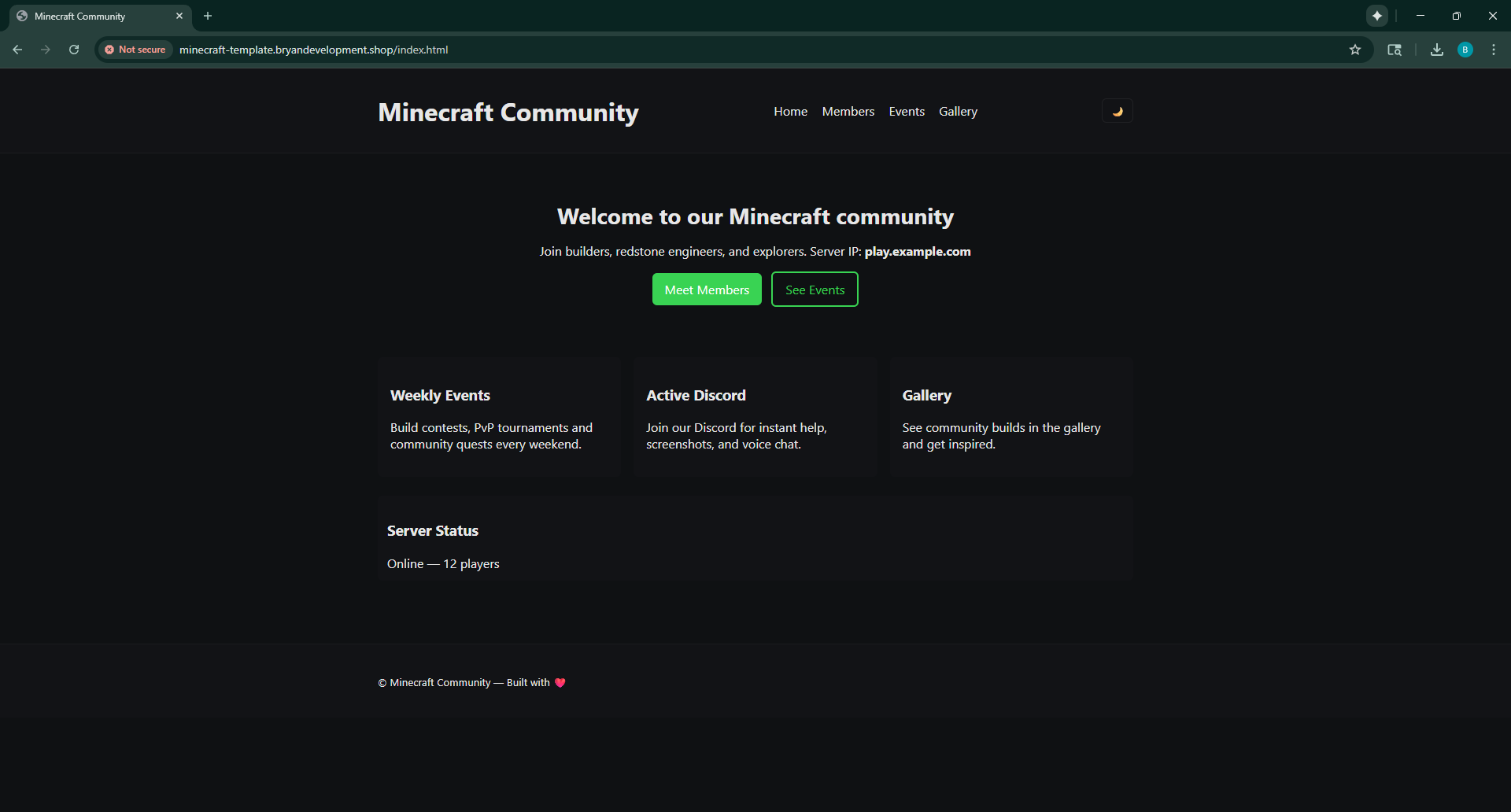
Task: Click the Not secure site info chip
Action: click(x=135, y=50)
